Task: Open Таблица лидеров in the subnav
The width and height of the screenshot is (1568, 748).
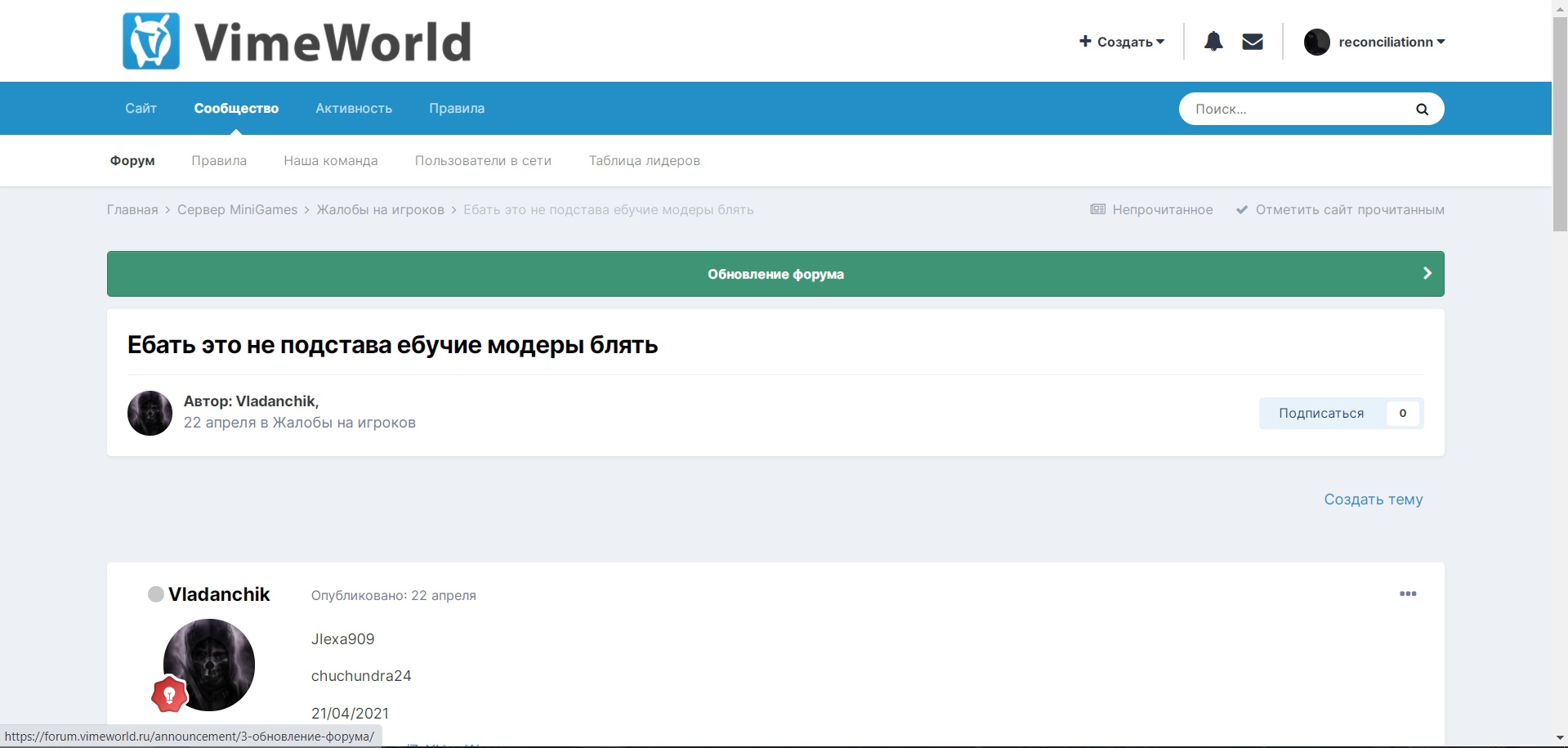Action: pos(645,160)
